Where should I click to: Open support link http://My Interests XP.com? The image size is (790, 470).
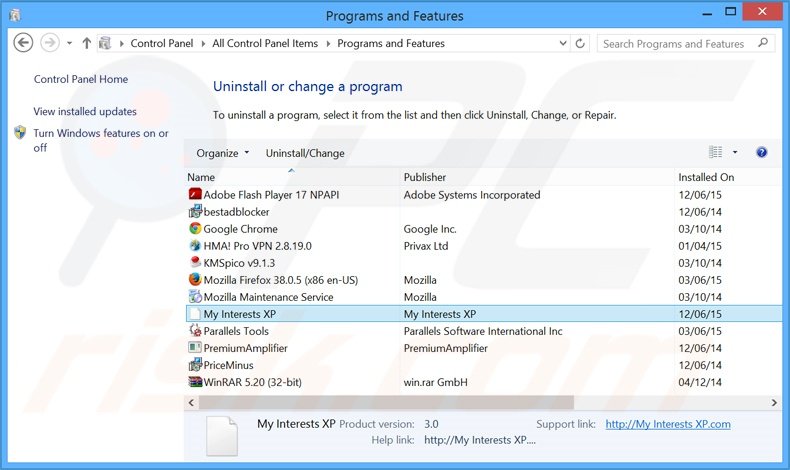pos(668,424)
